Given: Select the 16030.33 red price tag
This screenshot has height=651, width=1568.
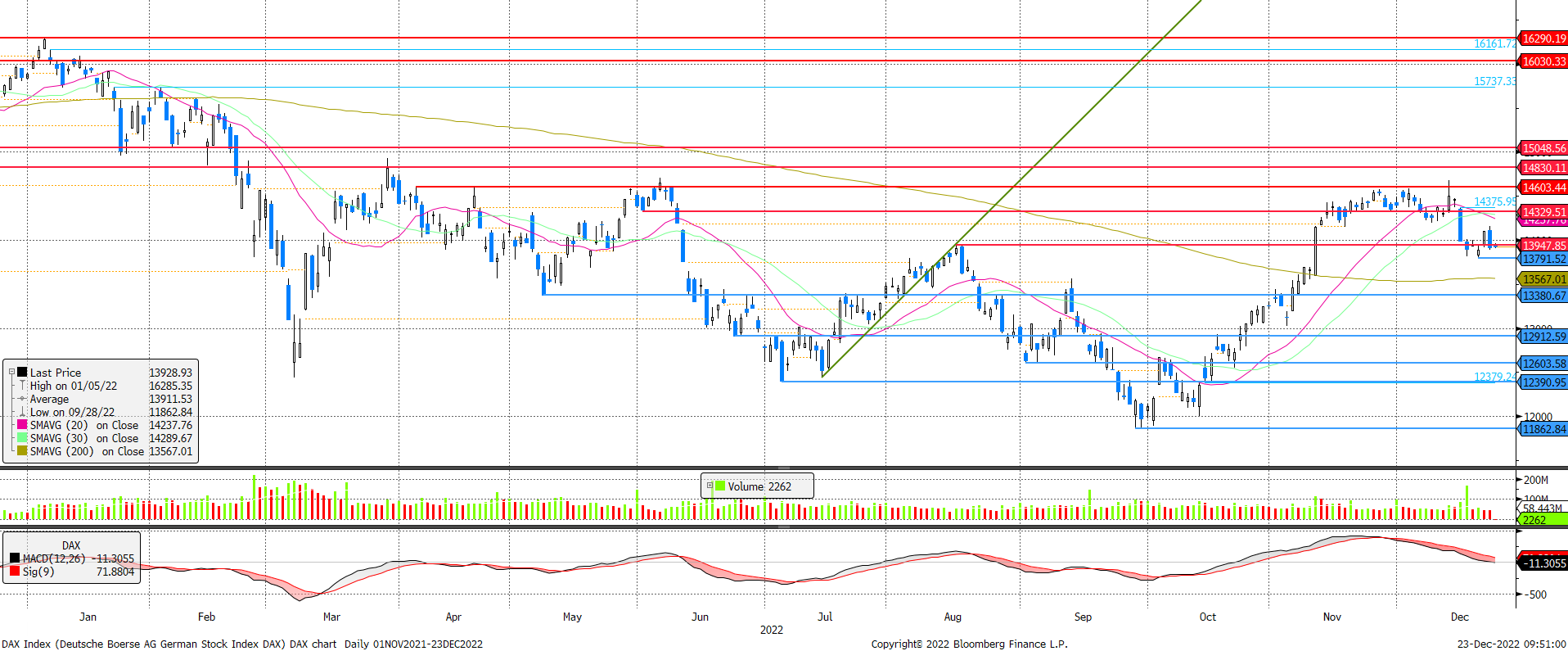Looking at the screenshot, I should pos(1543,61).
